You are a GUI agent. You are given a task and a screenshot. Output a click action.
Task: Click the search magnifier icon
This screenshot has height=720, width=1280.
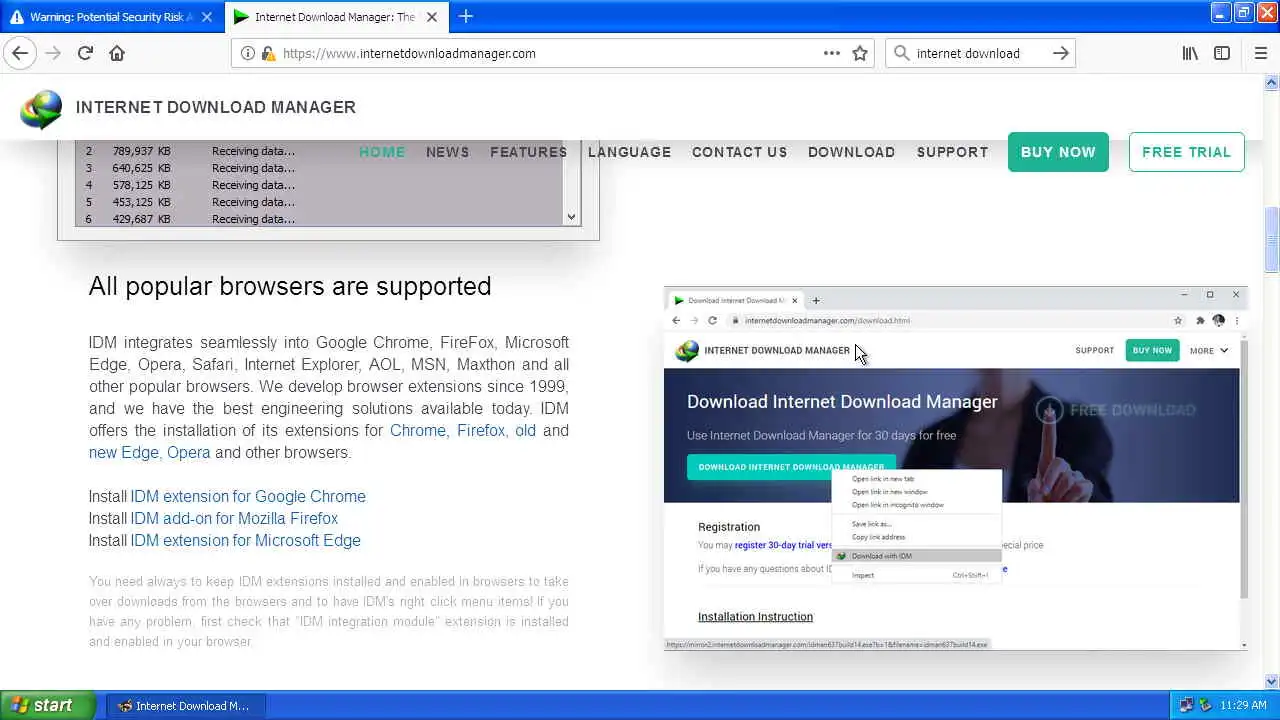tap(902, 53)
